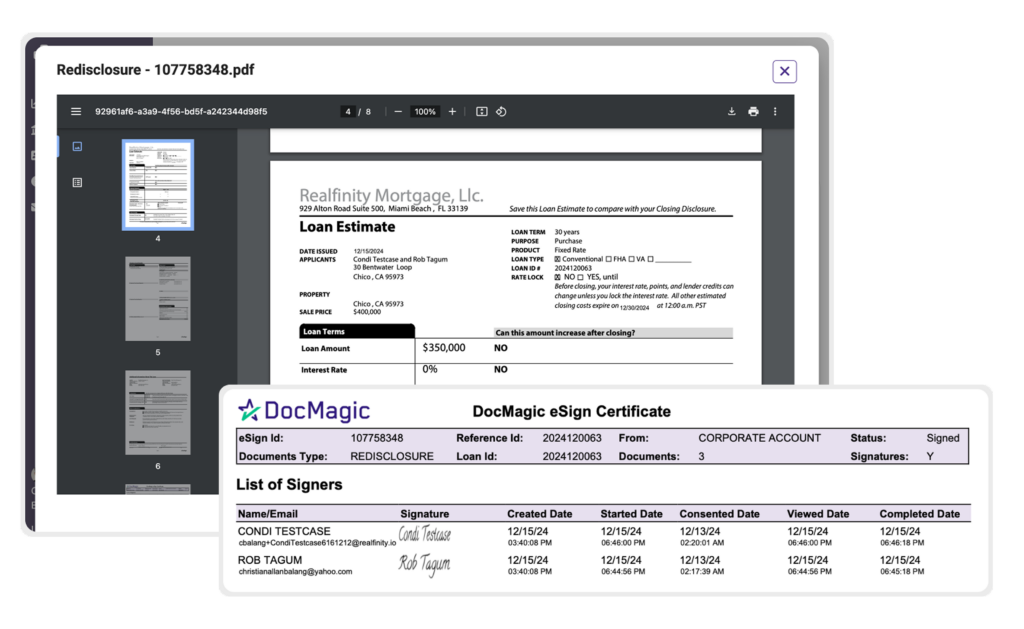Click the VA loan type checkbox
Viewport: 1024px width, 629px height.
coord(632,259)
